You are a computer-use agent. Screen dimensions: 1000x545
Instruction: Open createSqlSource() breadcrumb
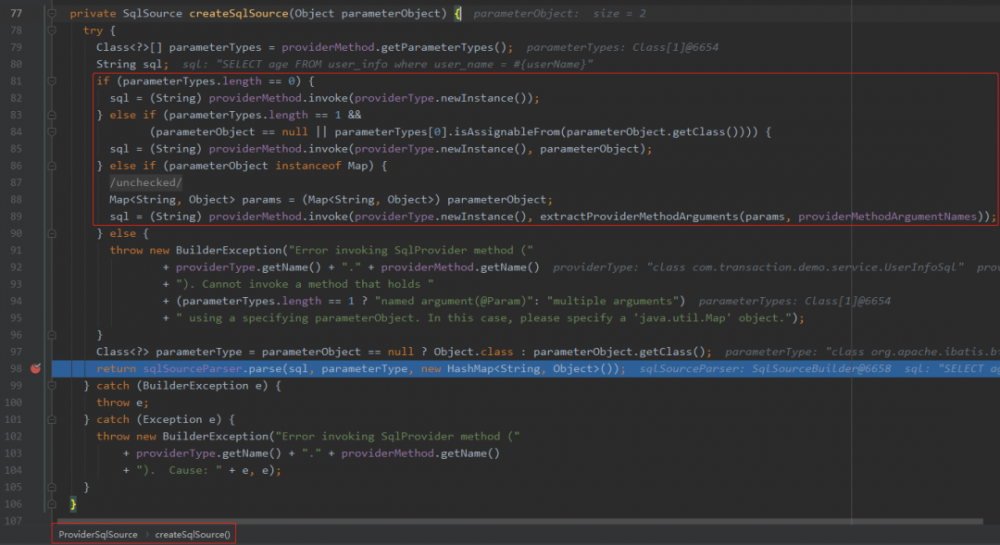(193, 534)
